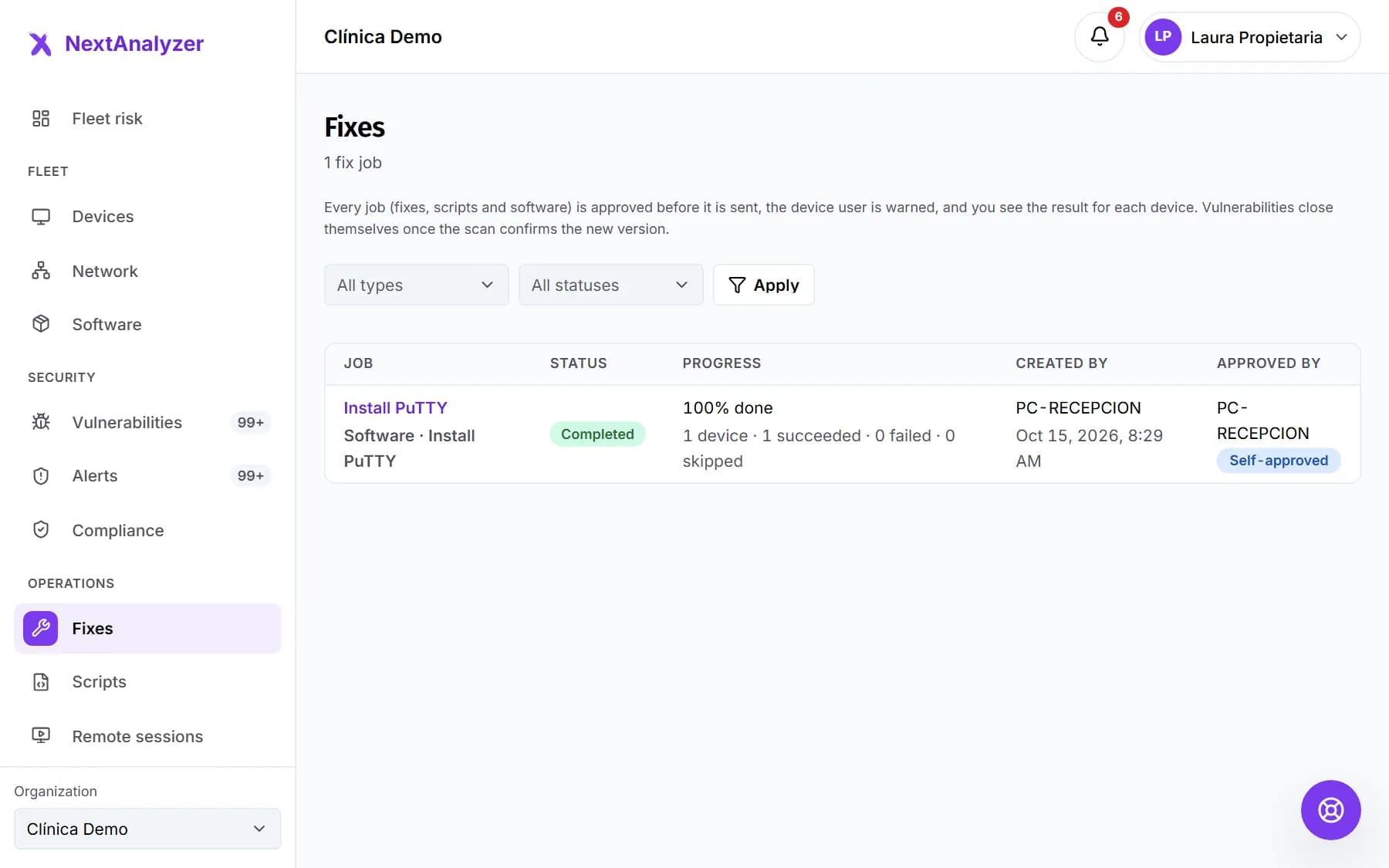Click 'Software · Install PuTTY' job description

409,448
